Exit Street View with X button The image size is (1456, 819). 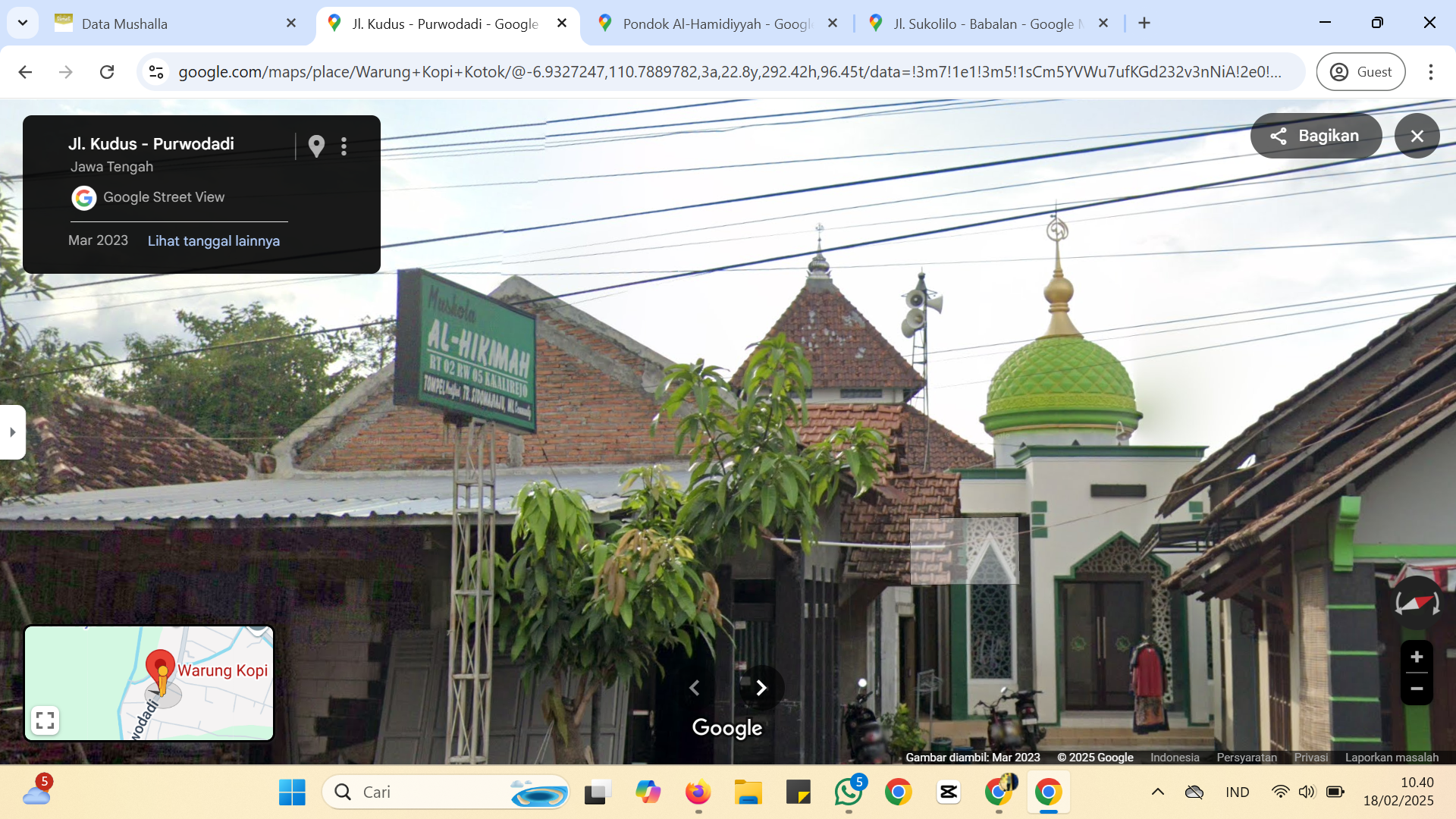click(x=1417, y=136)
